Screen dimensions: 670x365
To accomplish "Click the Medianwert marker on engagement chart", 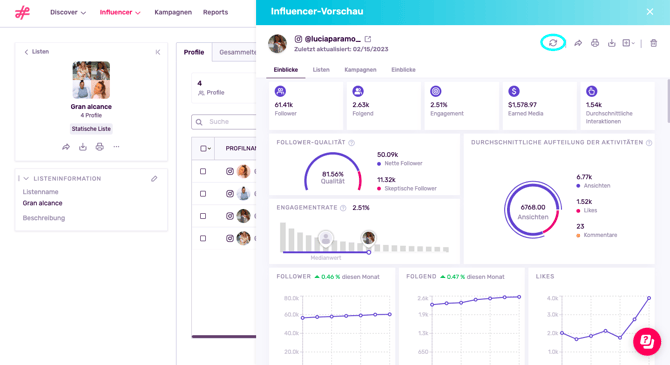I will 326,238.
